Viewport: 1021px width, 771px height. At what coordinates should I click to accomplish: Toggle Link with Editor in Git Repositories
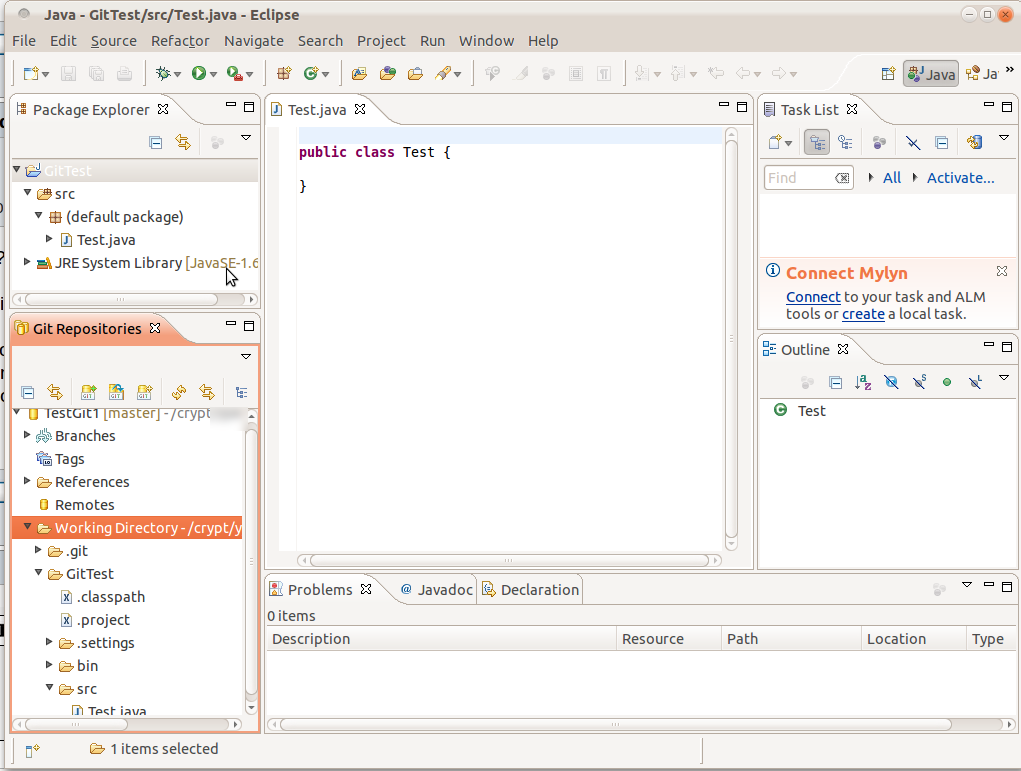click(x=55, y=392)
